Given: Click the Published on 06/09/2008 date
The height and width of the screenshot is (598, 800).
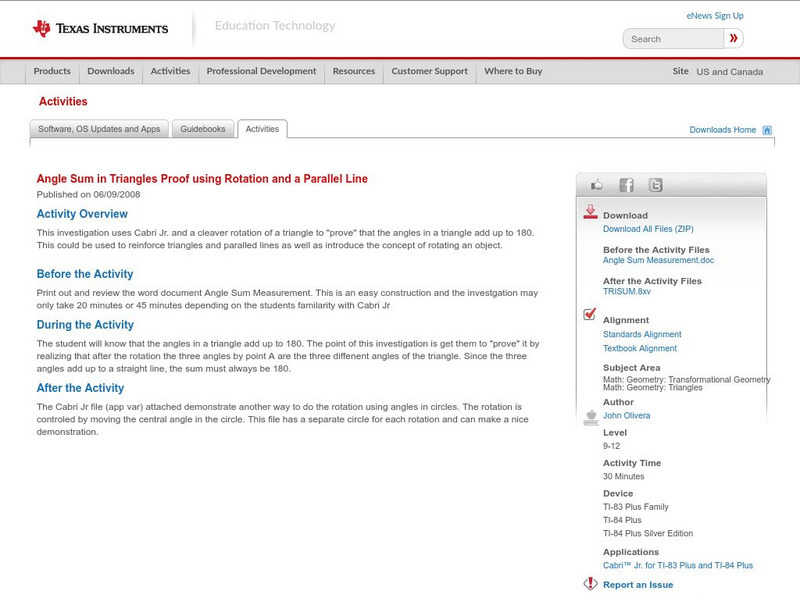Looking at the screenshot, I should [88, 194].
